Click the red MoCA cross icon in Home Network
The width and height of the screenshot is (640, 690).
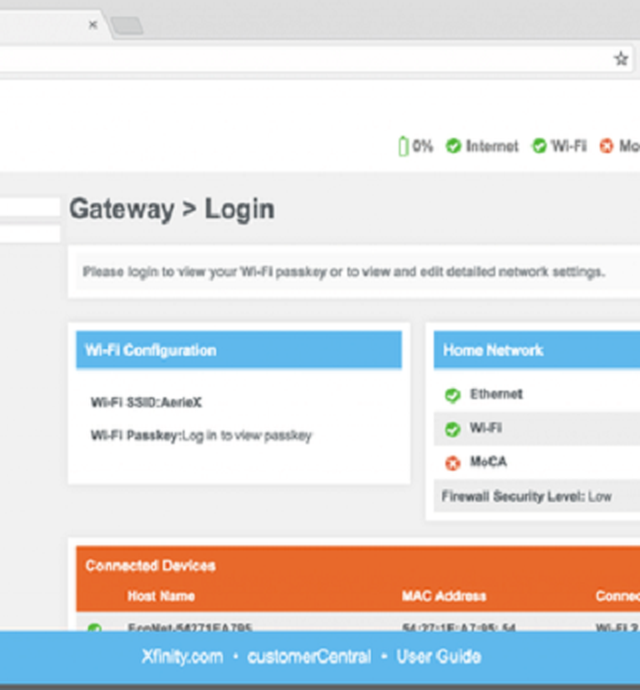[x=452, y=463]
